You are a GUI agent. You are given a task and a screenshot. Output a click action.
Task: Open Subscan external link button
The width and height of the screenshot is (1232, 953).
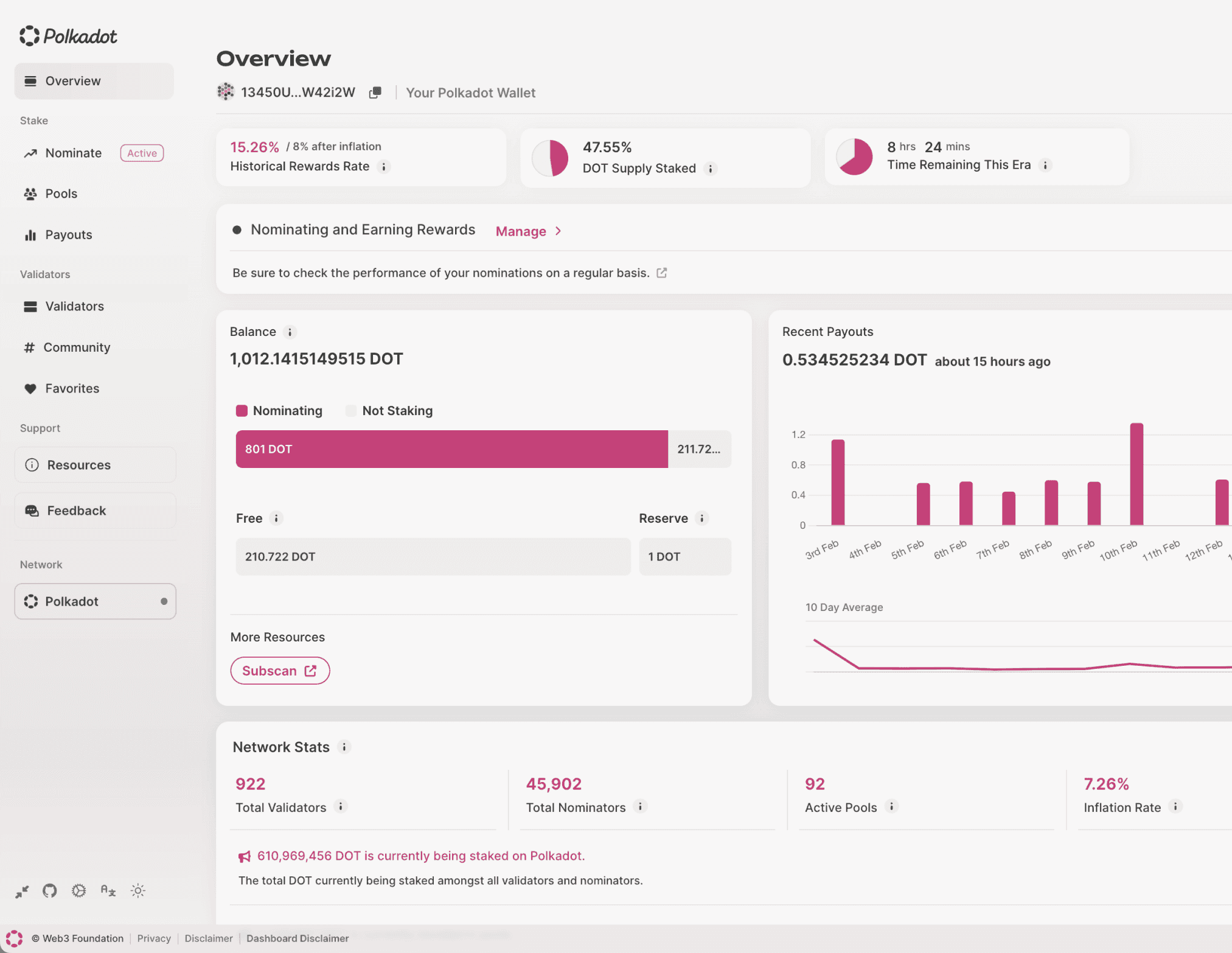click(280, 671)
